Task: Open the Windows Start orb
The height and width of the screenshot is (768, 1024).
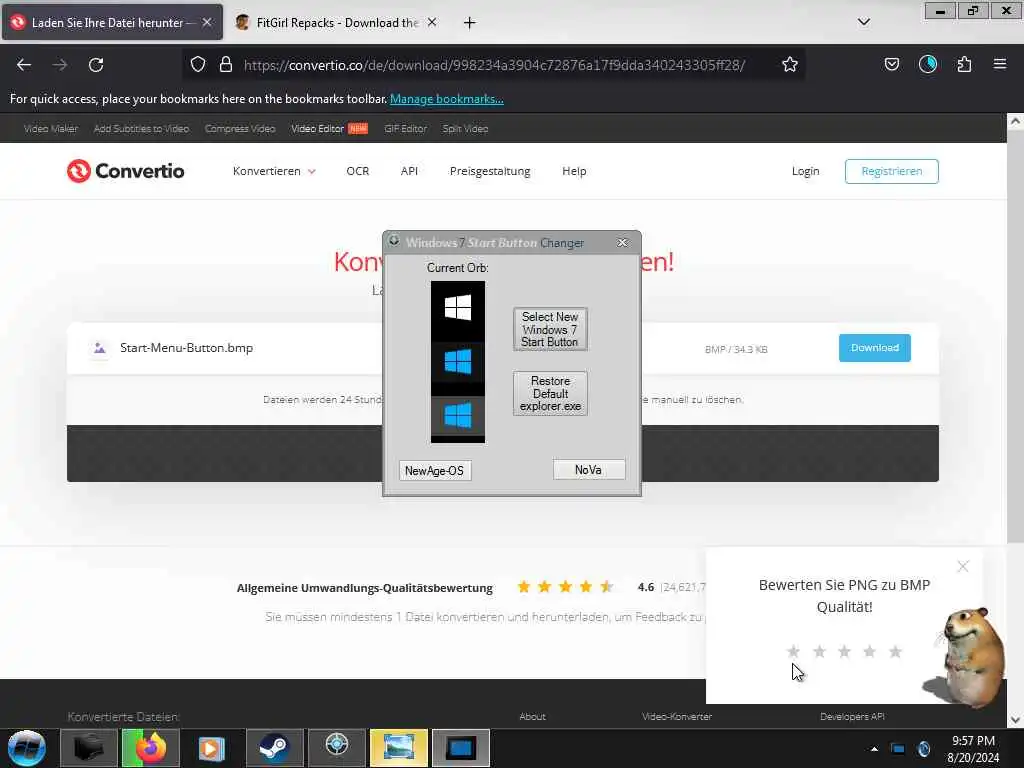Action: (x=27, y=748)
